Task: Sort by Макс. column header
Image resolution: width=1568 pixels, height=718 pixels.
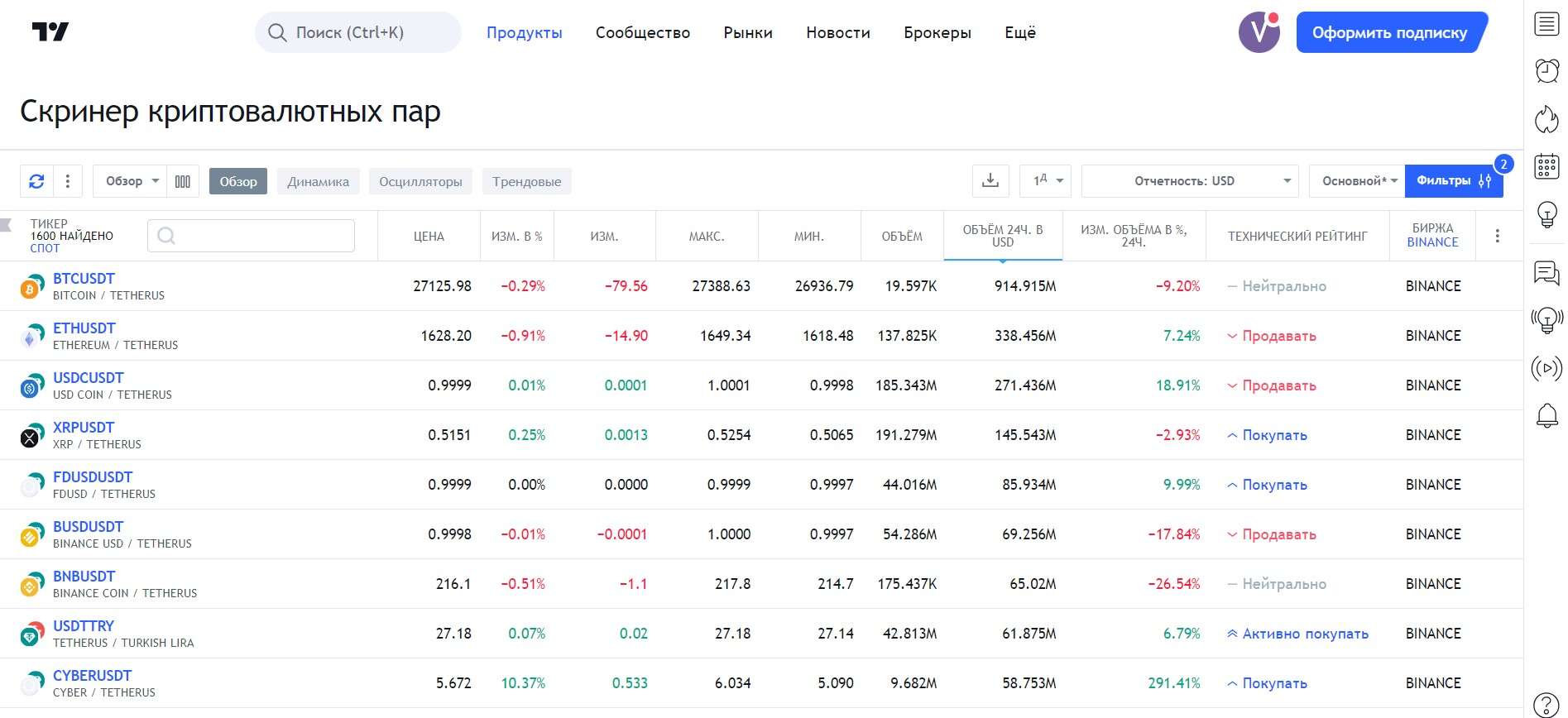Action: pyautogui.click(x=707, y=237)
